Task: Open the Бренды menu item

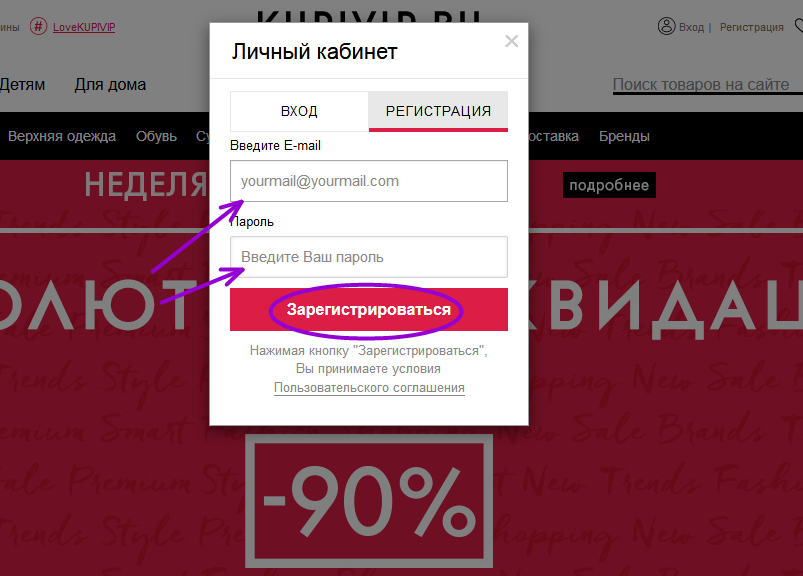Action: point(624,136)
